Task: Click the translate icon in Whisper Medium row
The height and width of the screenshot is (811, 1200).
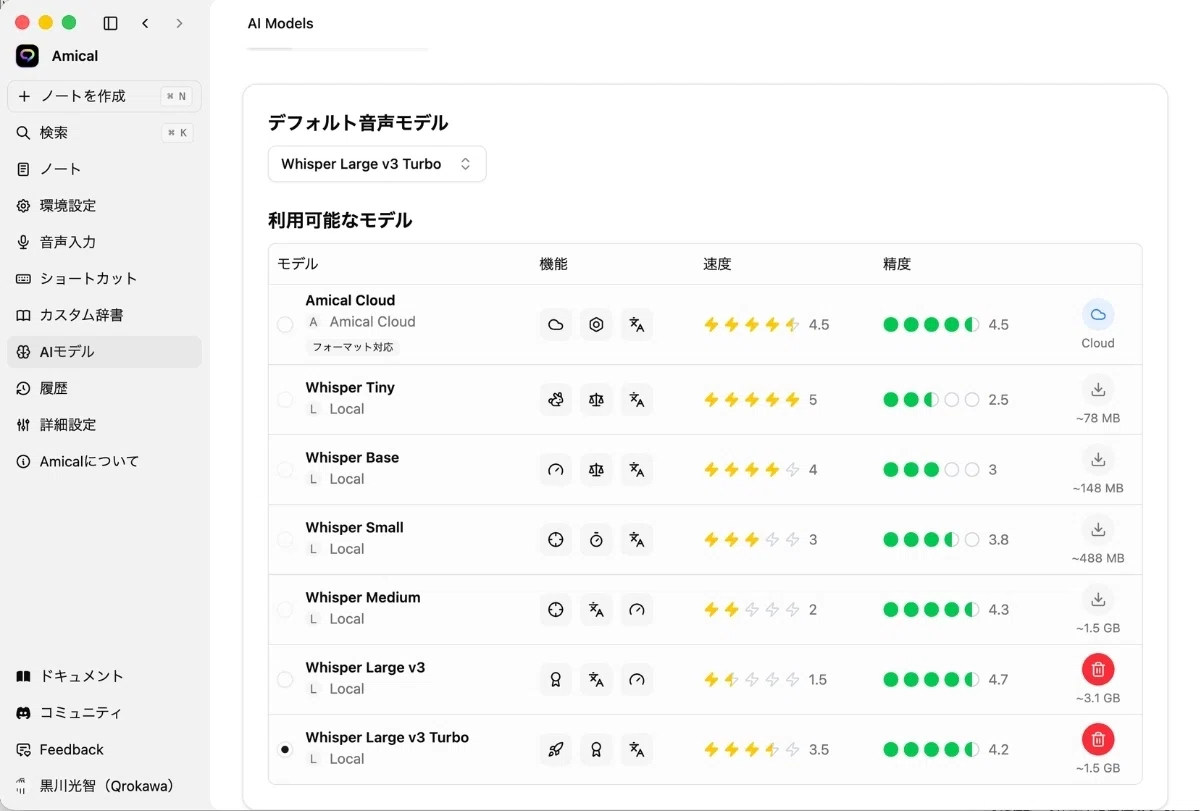Action: point(596,609)
